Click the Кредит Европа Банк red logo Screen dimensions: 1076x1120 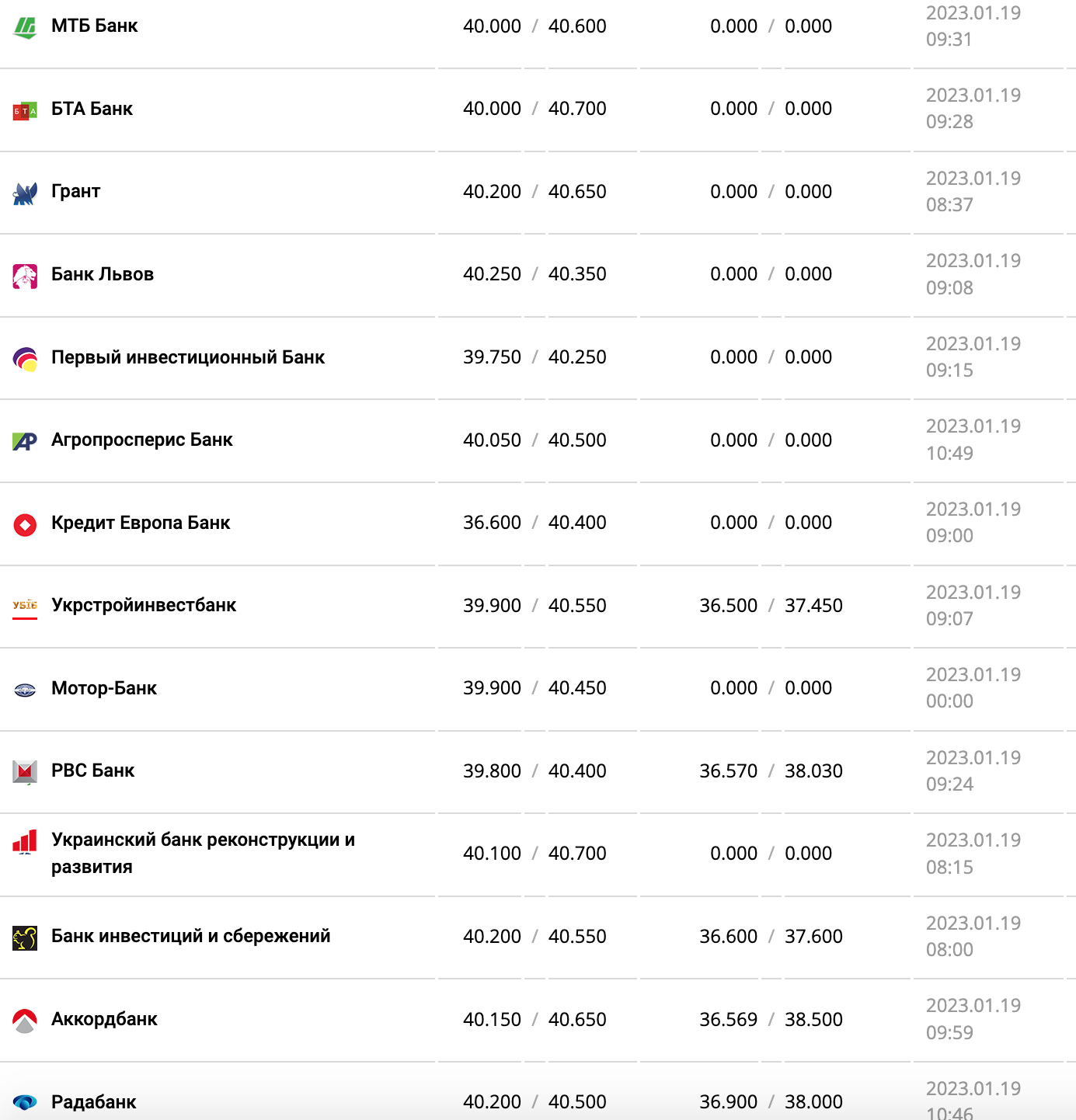pyautogui.click(x=25, y=524)
